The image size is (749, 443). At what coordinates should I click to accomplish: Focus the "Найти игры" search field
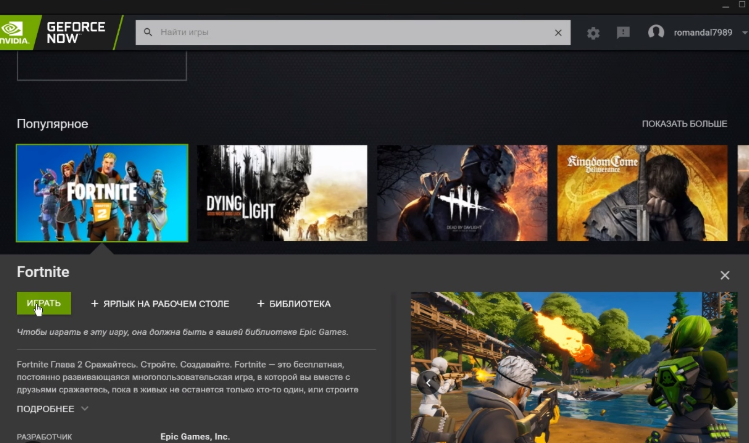tap(353, 32)
